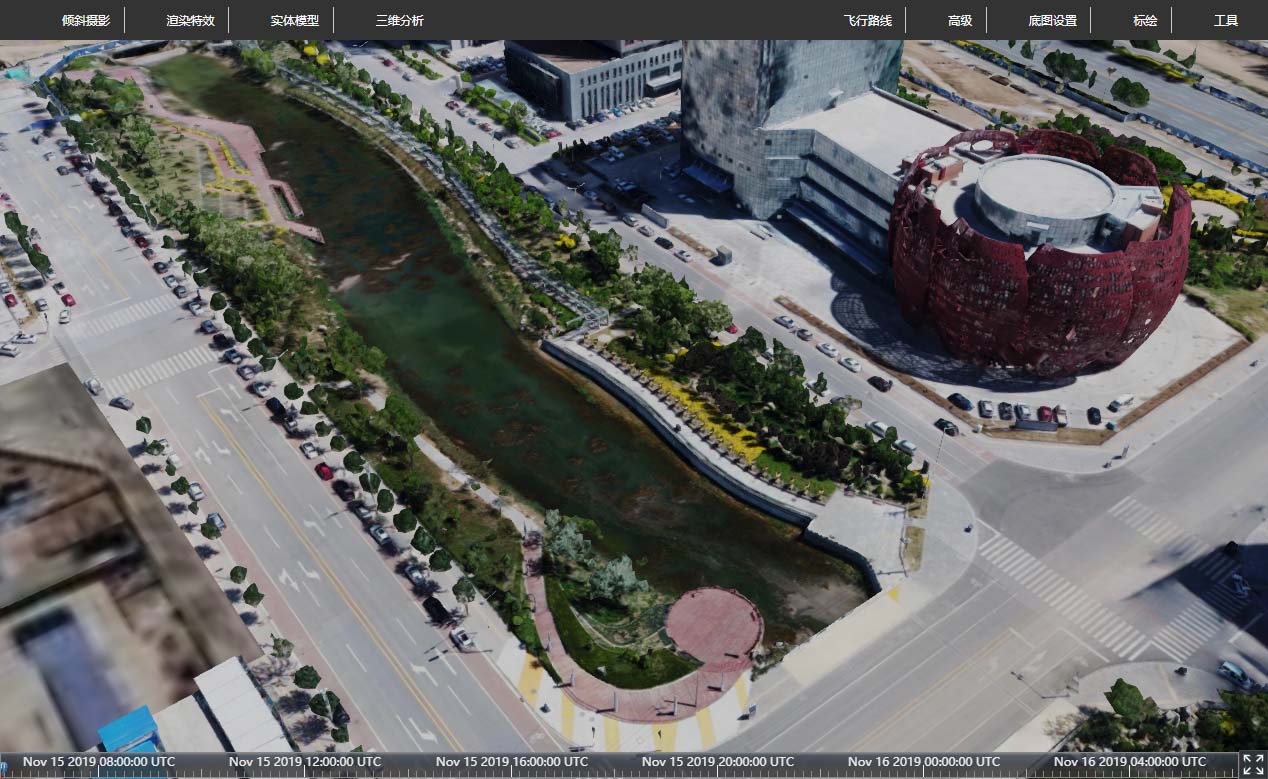Click the 飞行路线 menu item
The image size is (1268, 779).
(867, 20)
